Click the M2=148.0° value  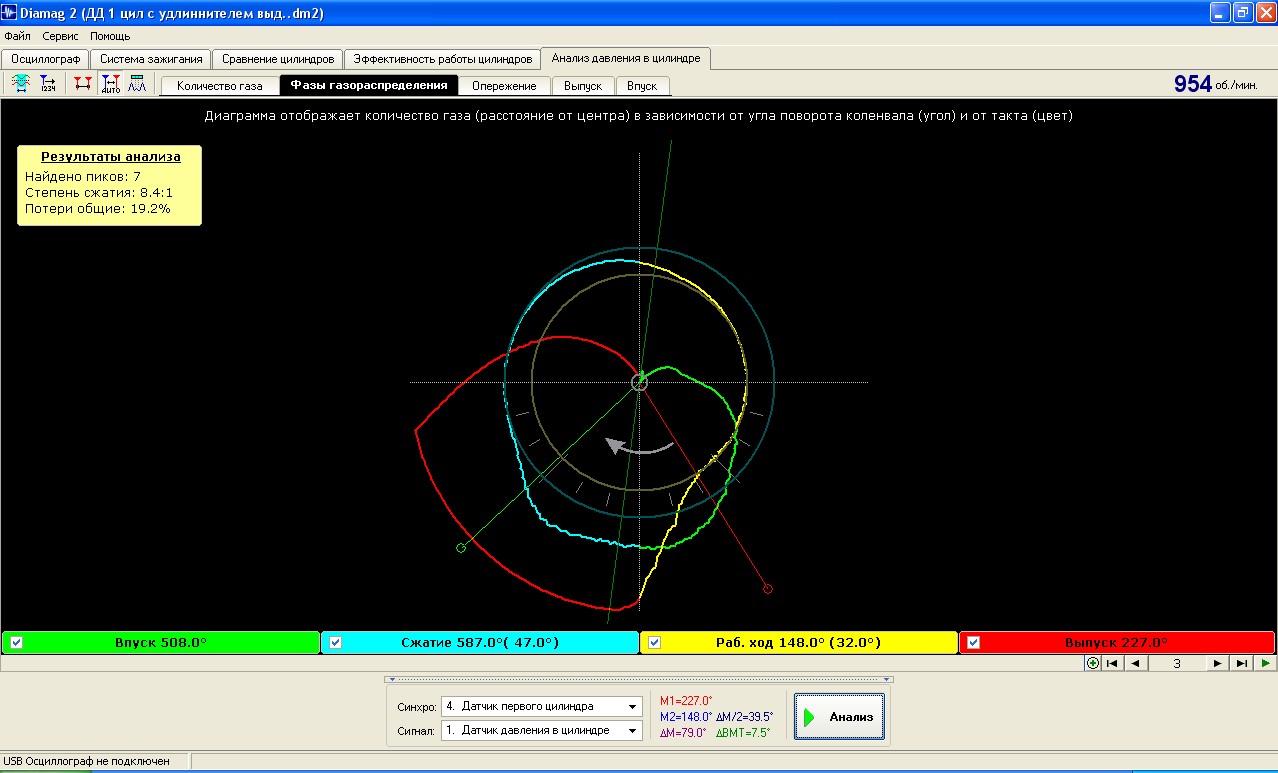[x=686, y=717]
